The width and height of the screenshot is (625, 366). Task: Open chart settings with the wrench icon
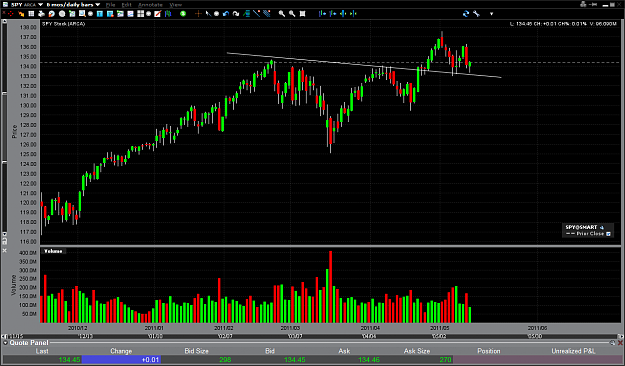pyautogui.click(x=476, y=14)
